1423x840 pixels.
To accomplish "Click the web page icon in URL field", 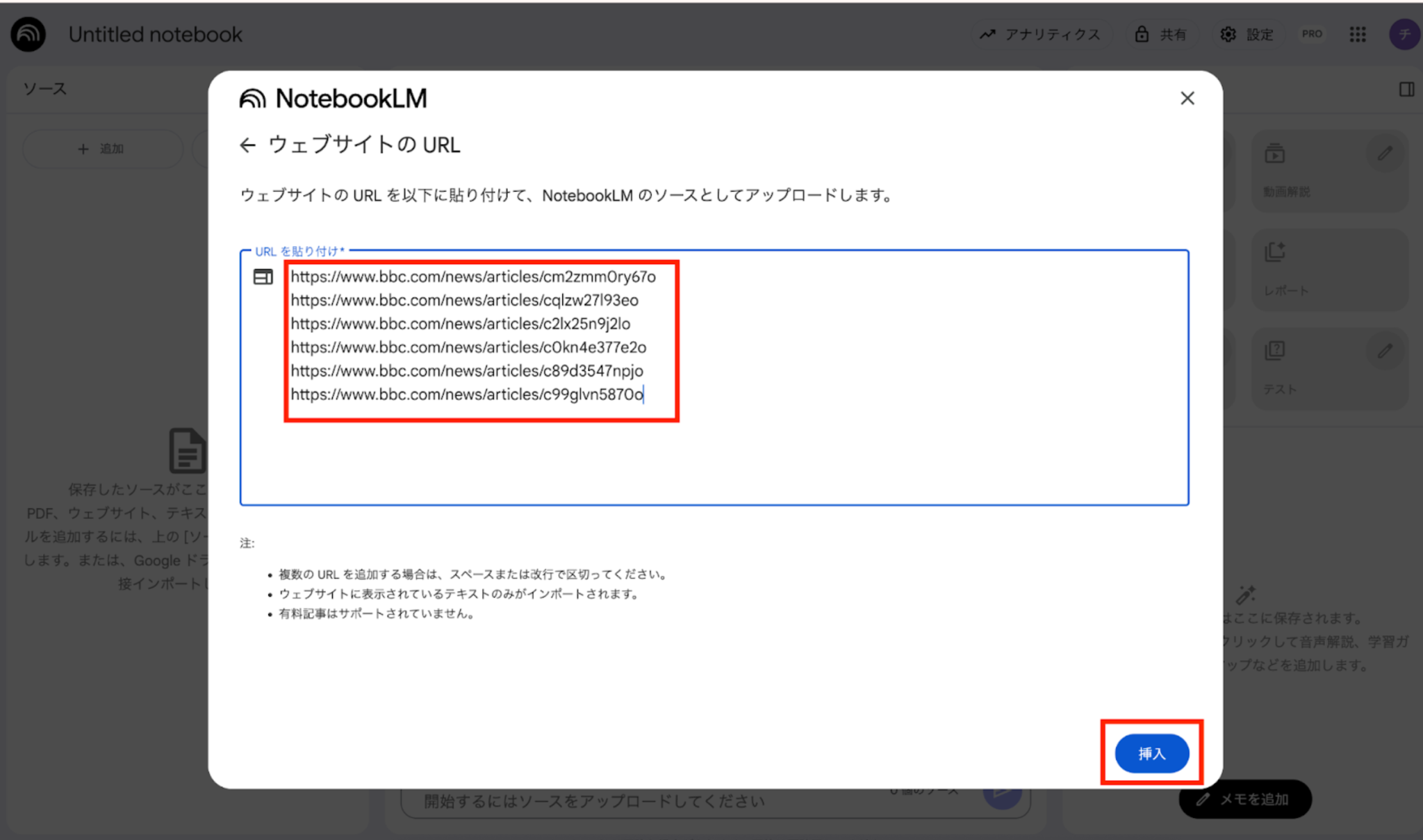I will tap(263, 277).
